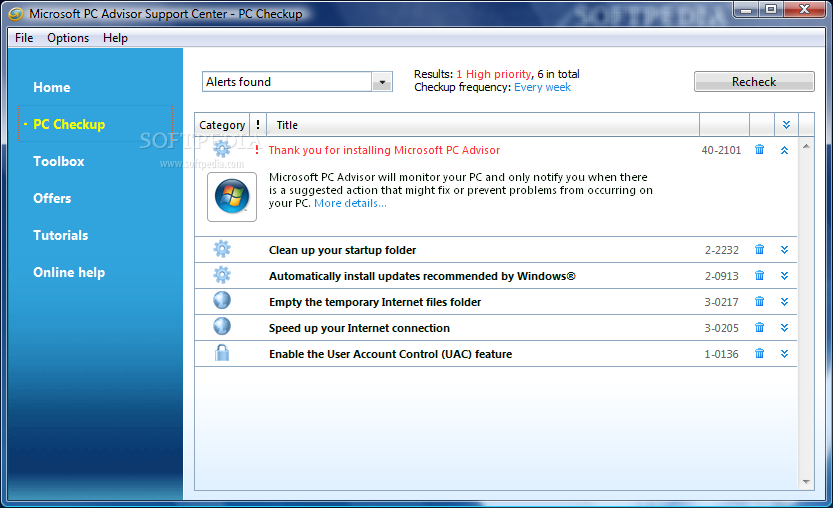Maximize the PC Advisor window
This screenshot has width=833, height=508.
771,10
